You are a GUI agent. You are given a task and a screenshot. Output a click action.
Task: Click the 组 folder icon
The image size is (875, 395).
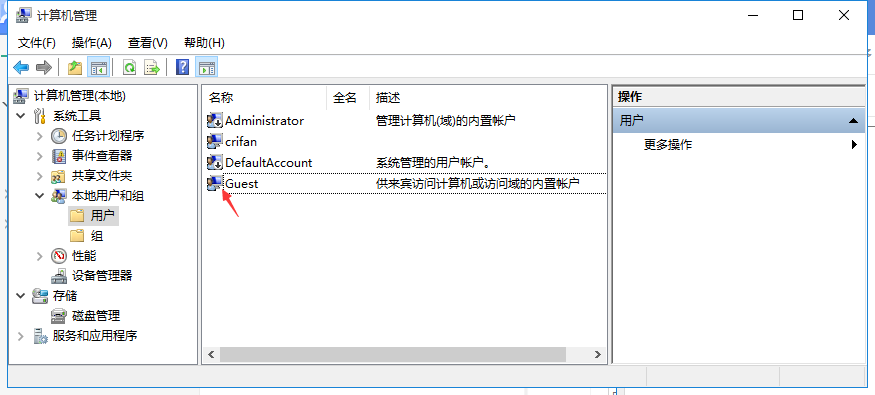tap(77, 236)
